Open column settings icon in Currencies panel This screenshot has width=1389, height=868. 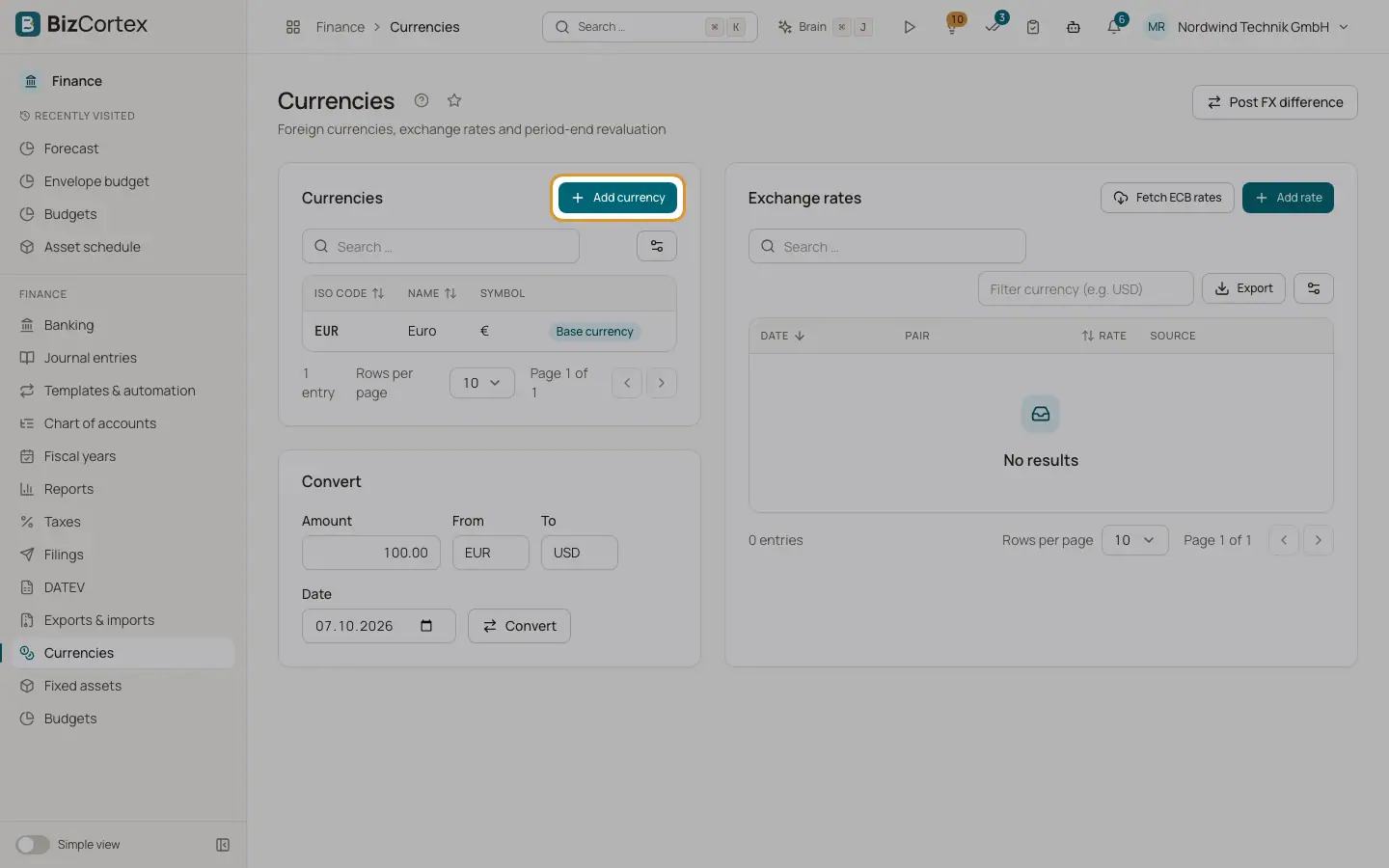657,246
